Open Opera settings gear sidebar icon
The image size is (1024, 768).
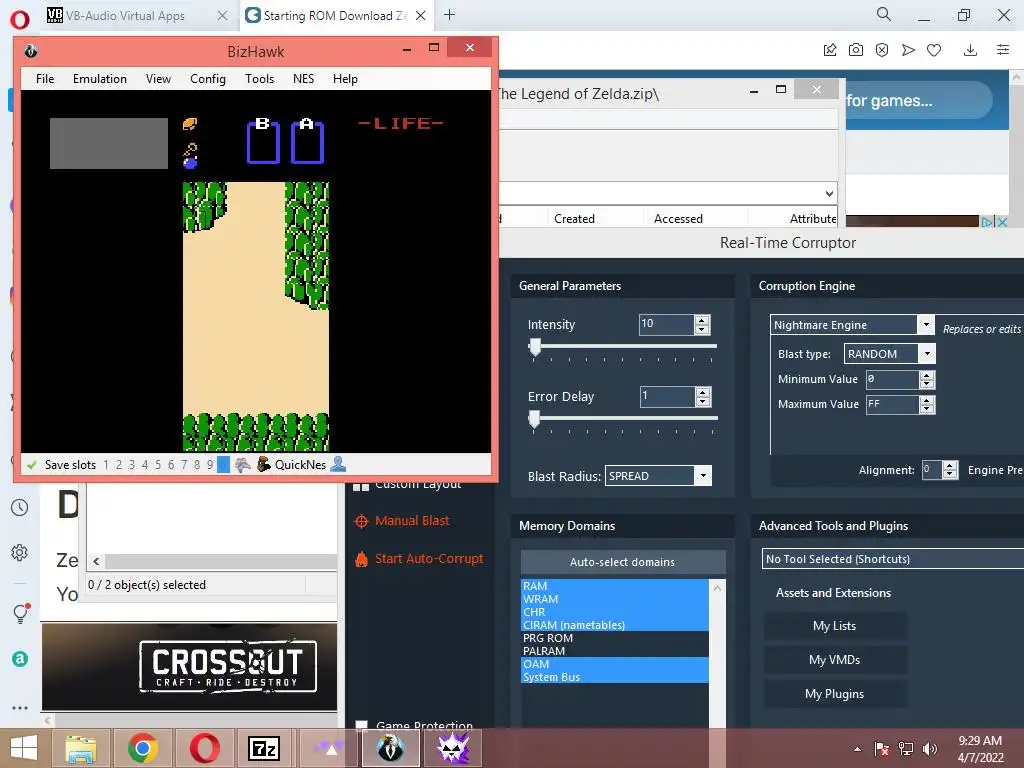click(20, 552)
